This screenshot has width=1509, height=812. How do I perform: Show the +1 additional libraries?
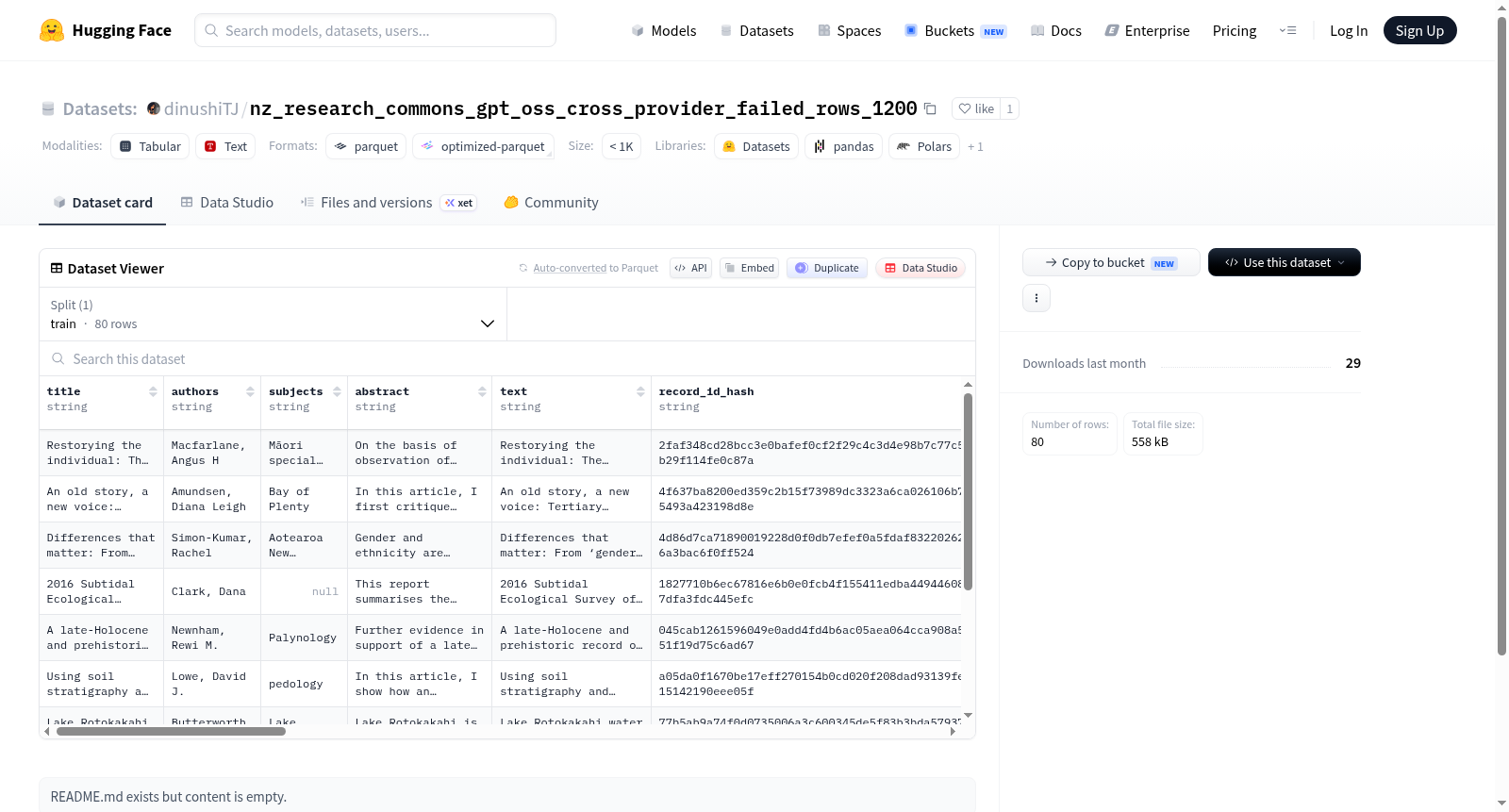(x=975, y=146)
